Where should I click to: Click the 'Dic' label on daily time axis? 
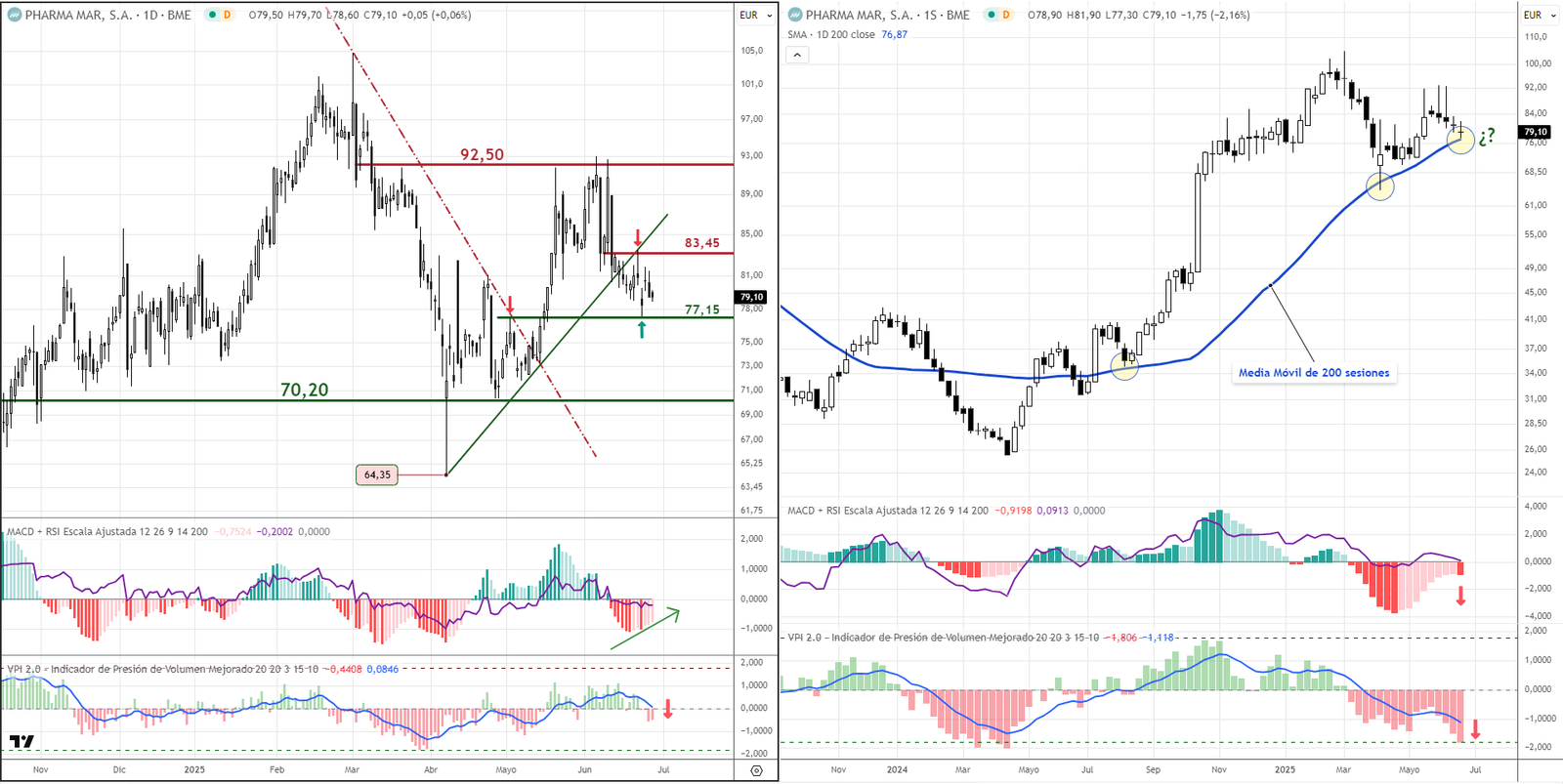click(119, 770)
